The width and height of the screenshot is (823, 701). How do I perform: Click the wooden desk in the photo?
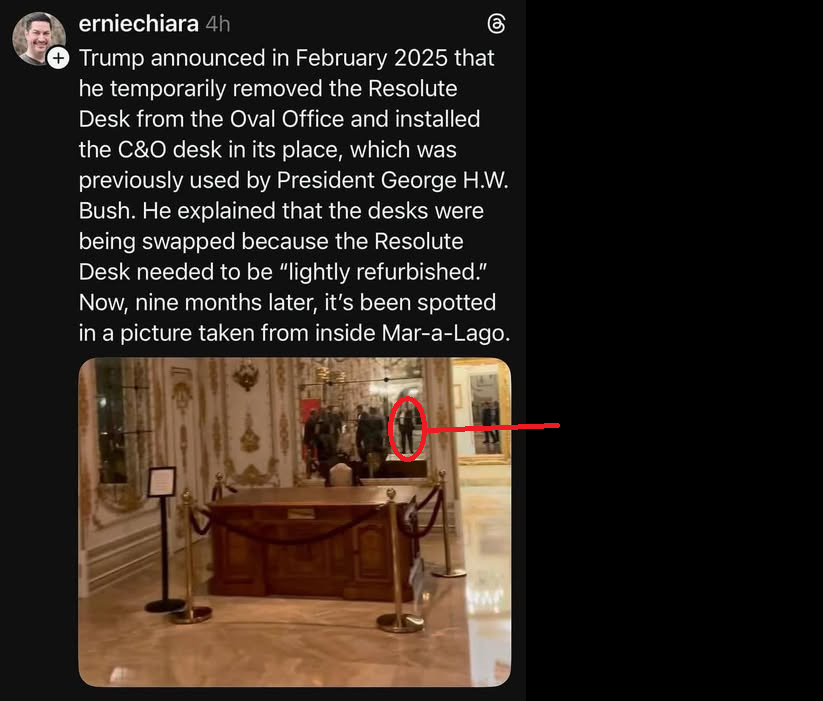[x=309, y=541]
